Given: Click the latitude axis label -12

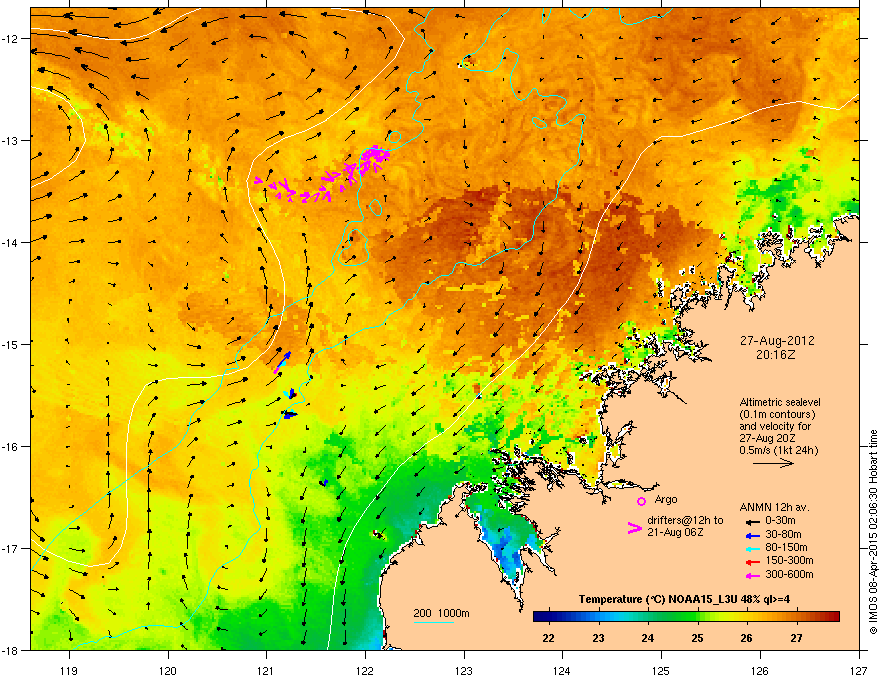Looking at the screenshot, I should tap(11, 38).
